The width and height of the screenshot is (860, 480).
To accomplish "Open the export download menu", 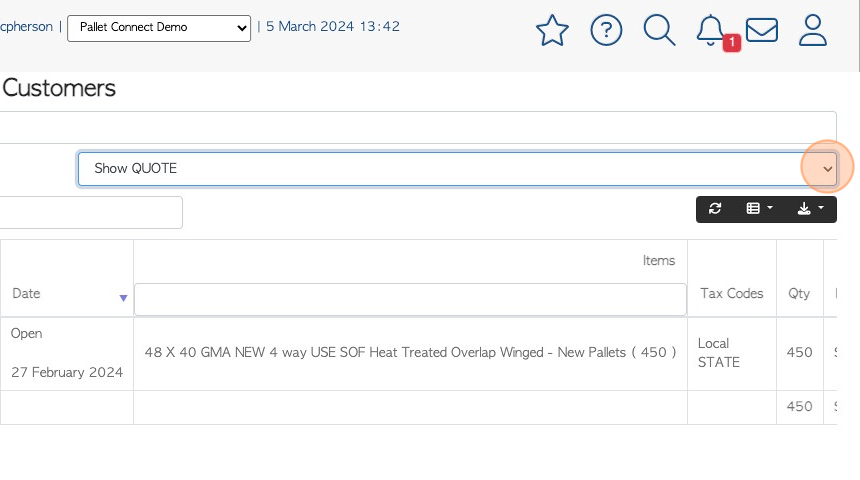I will 810,208.
